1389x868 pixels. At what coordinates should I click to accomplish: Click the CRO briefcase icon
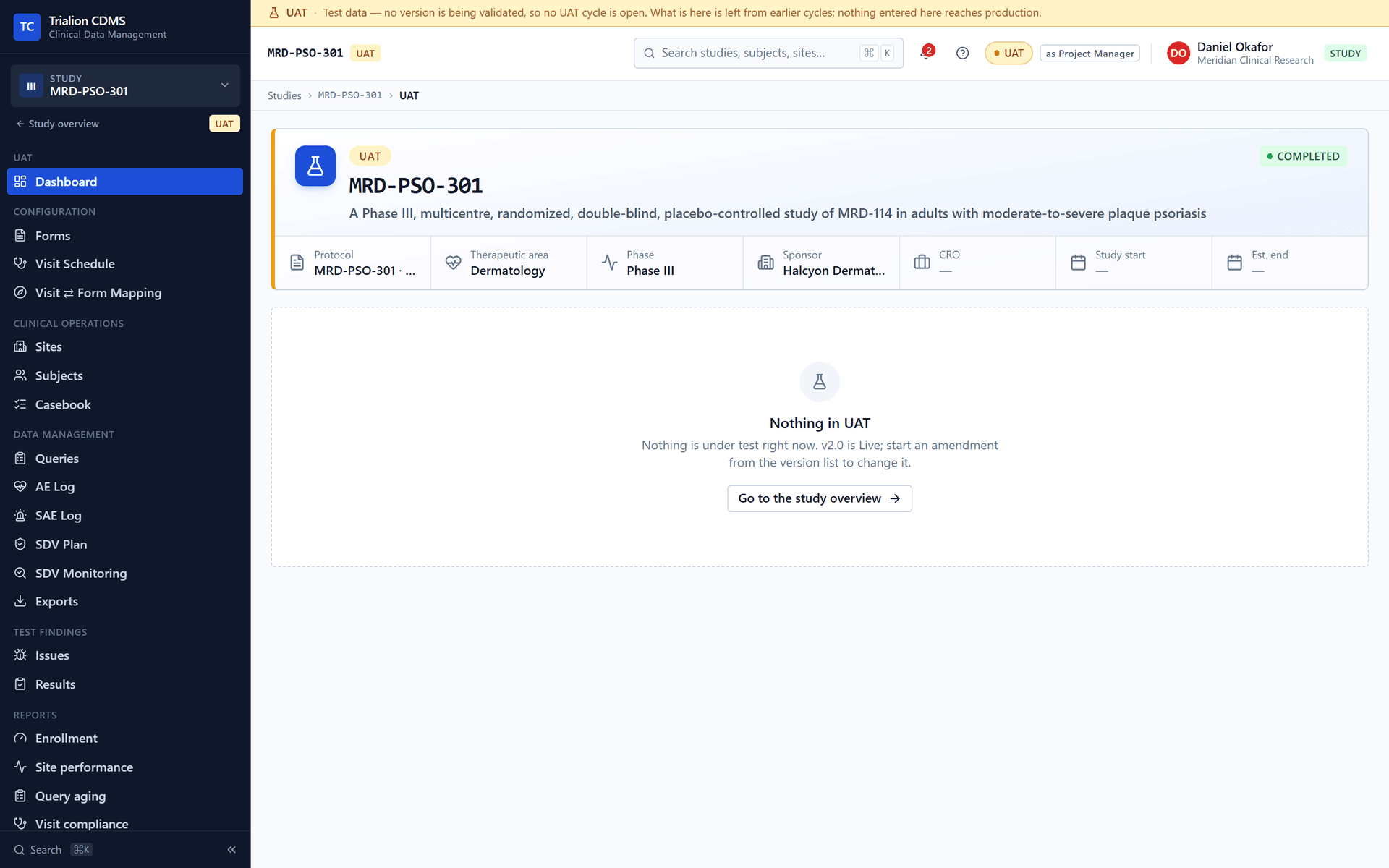pos(922,263)
